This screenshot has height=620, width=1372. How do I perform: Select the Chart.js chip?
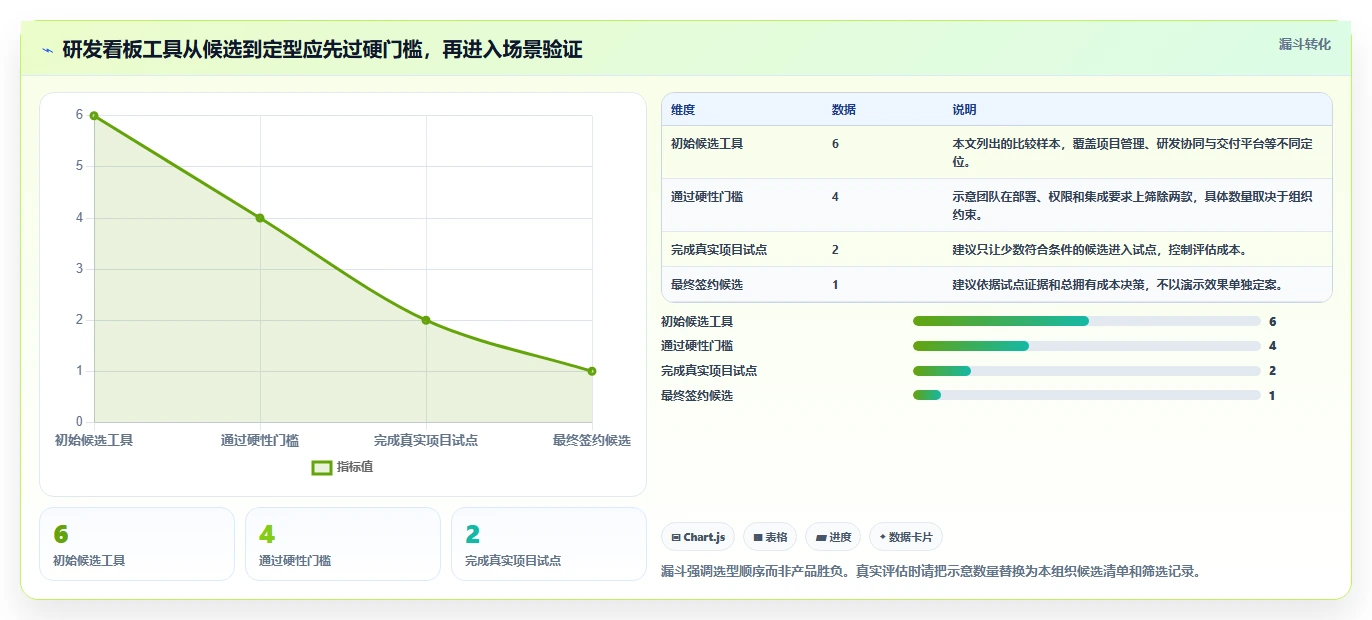pos(698,537)
